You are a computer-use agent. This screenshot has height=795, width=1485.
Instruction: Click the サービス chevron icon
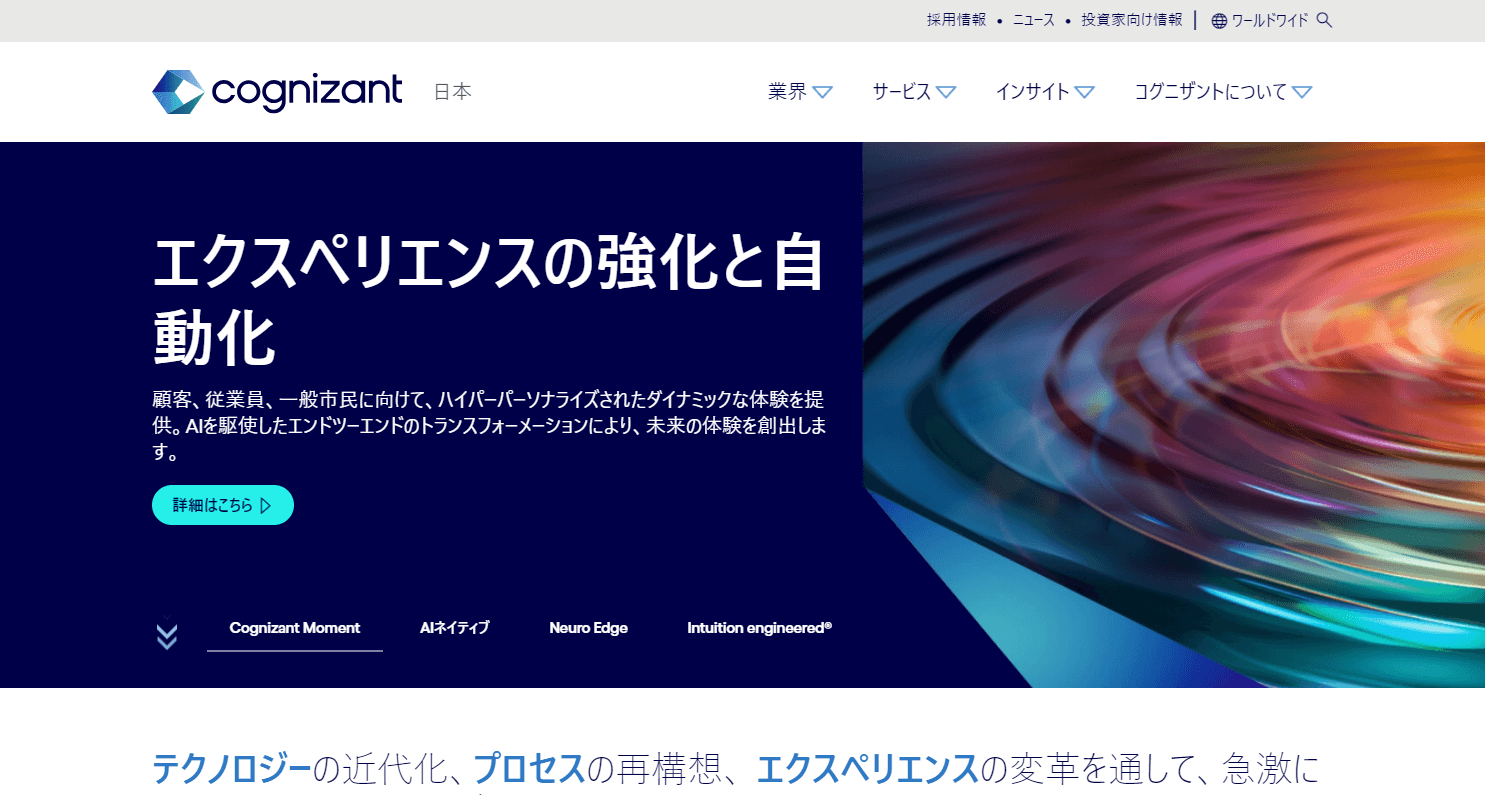[948, 91]
